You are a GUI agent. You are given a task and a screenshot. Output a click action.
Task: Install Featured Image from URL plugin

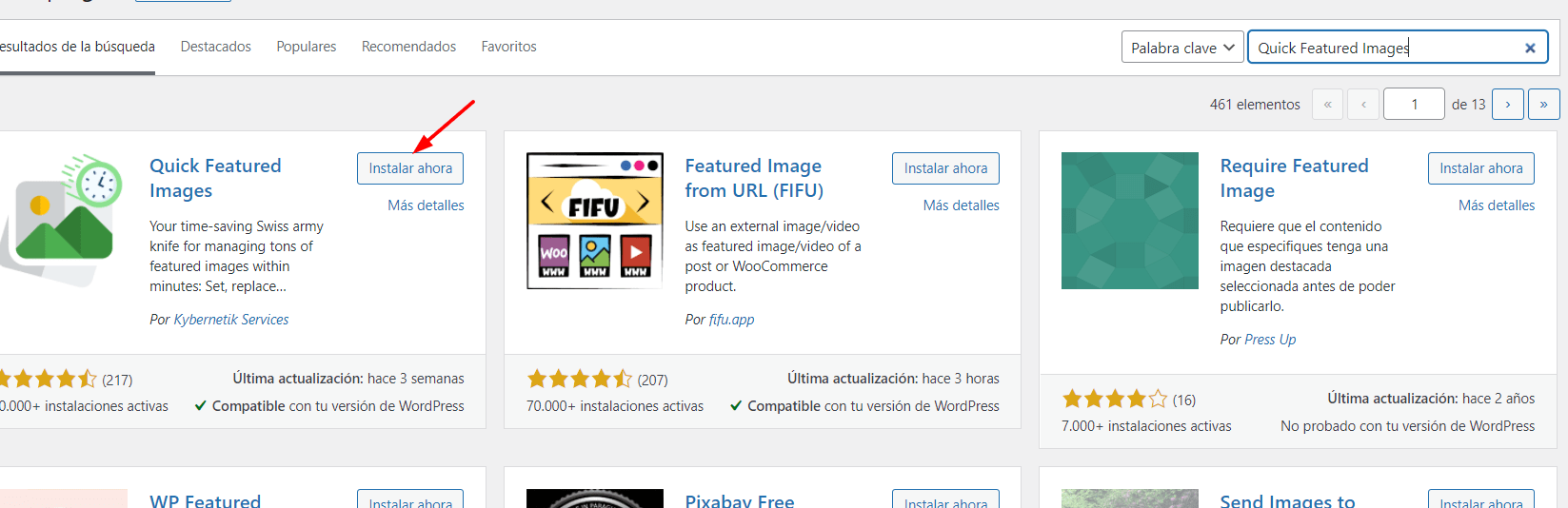[945, 168]
